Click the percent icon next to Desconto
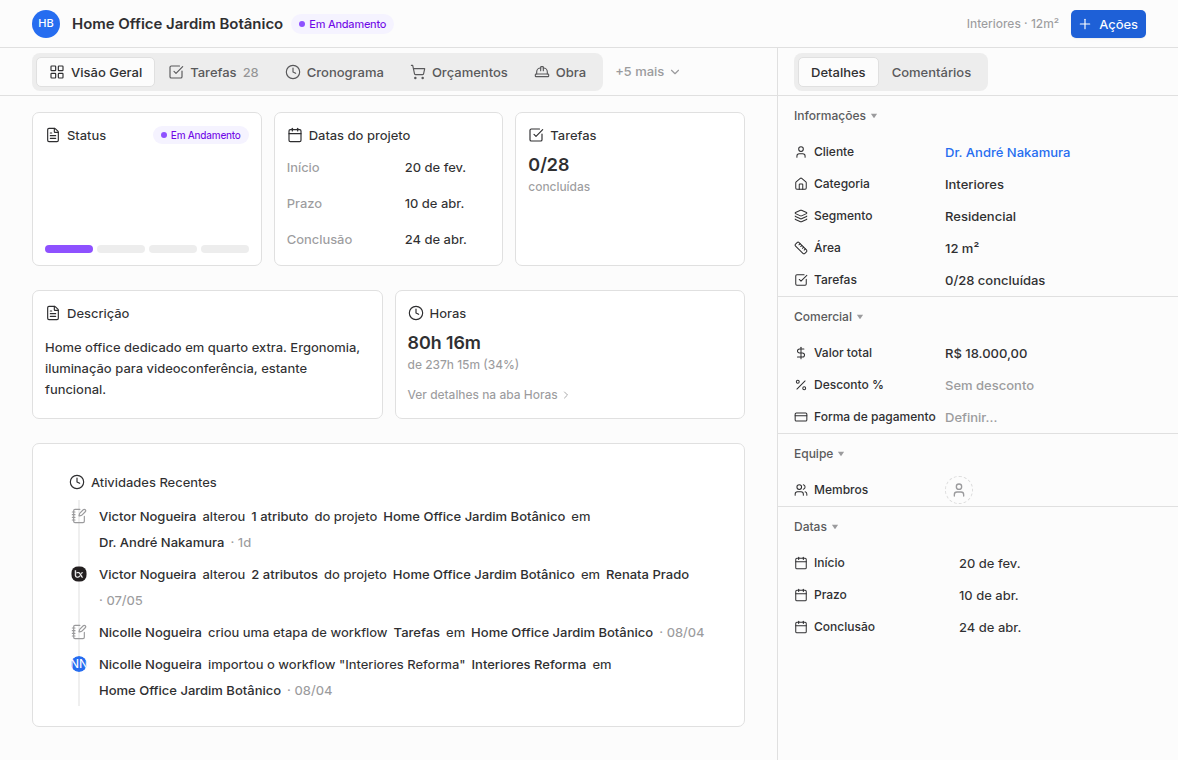The height and width of the screenshot is (760, 1178). tap(801, 385)
